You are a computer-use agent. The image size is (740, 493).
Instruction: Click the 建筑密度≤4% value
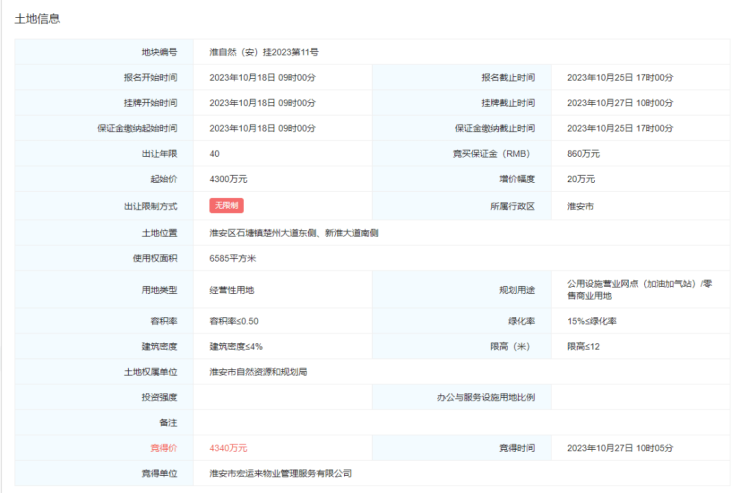(235, 347)
